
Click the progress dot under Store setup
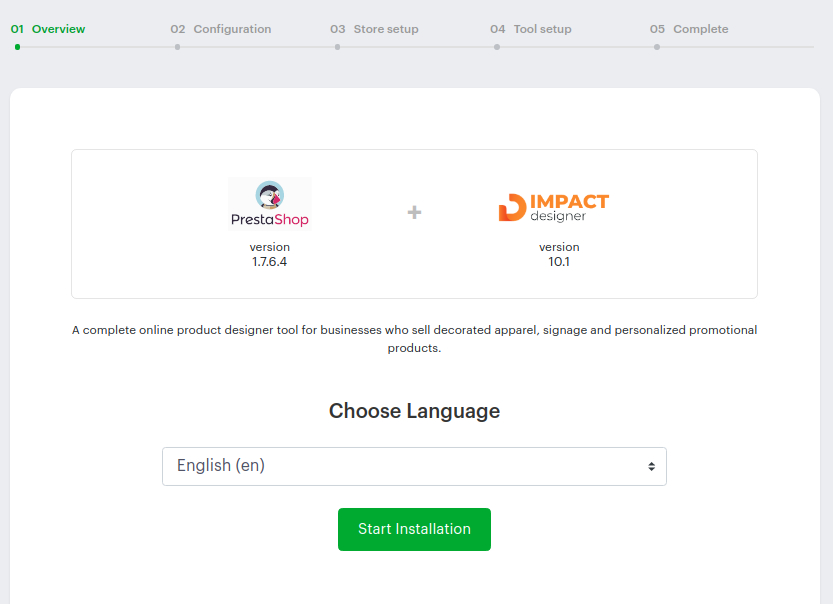pyautogui.click(x=337, y=47)
